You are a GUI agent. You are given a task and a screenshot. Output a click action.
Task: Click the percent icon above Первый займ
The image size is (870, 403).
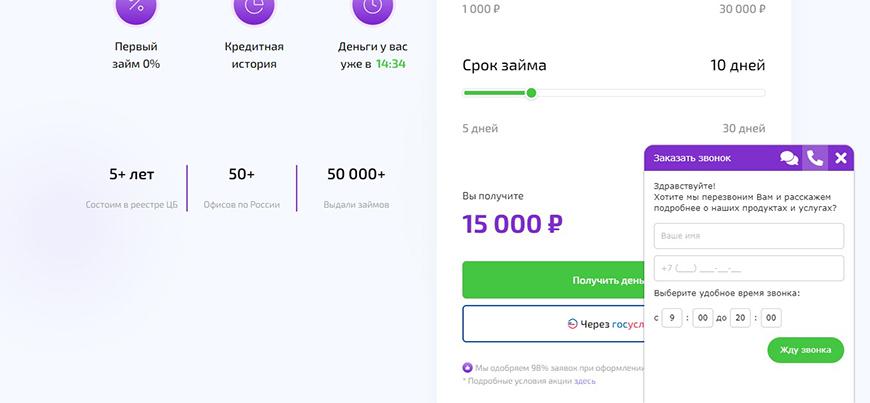coord(136,8)
